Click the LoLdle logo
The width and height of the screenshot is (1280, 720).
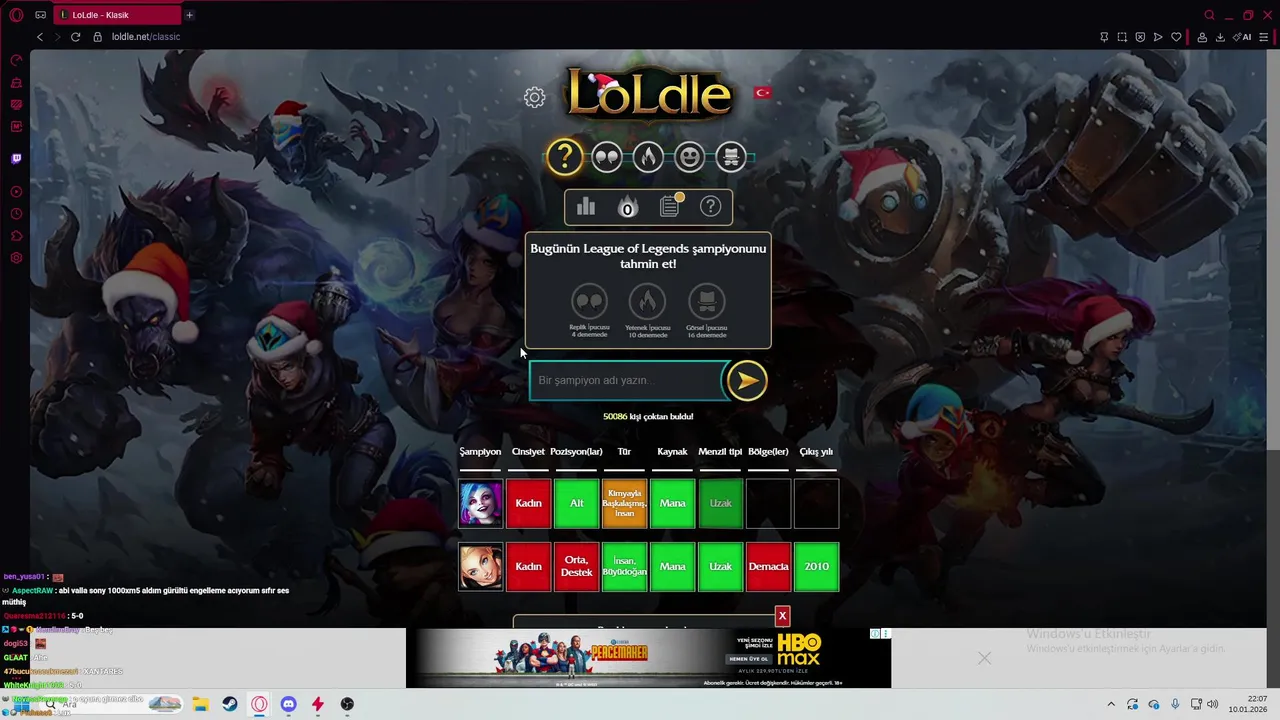point(650,95)
